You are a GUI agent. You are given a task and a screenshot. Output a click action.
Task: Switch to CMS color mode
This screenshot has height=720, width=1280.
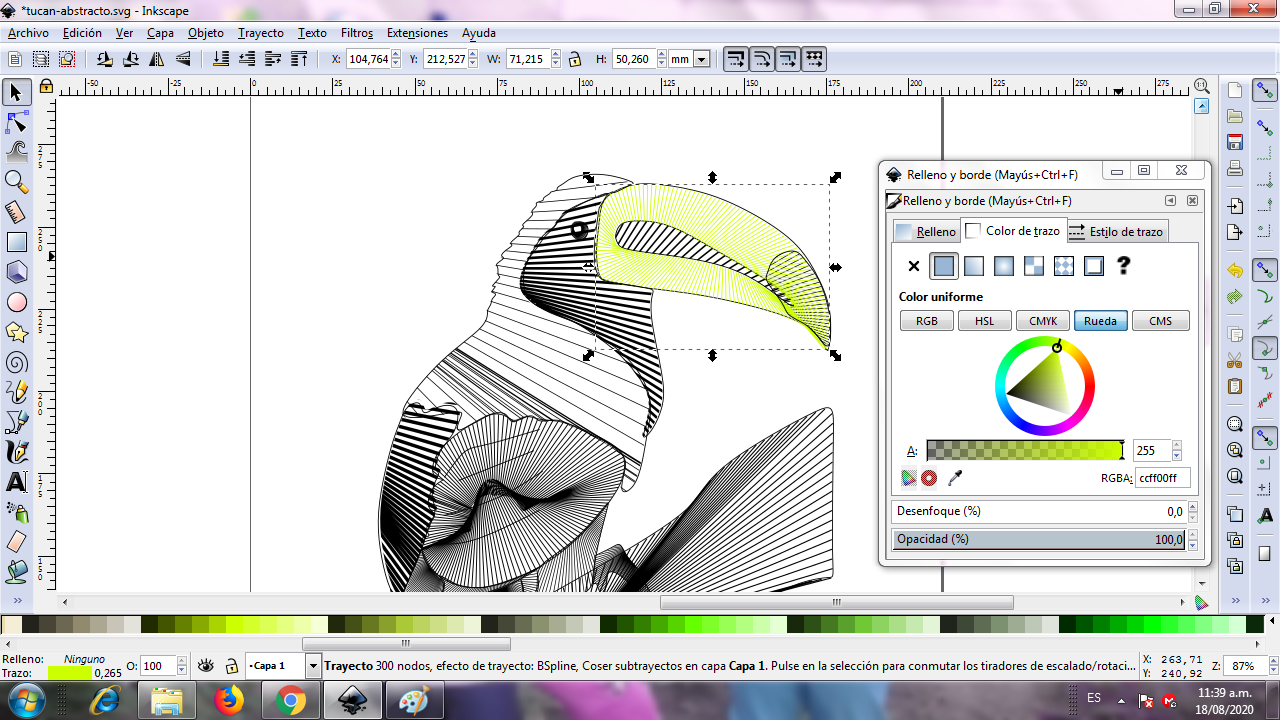pyautogui.click(x=1160, y=321)
